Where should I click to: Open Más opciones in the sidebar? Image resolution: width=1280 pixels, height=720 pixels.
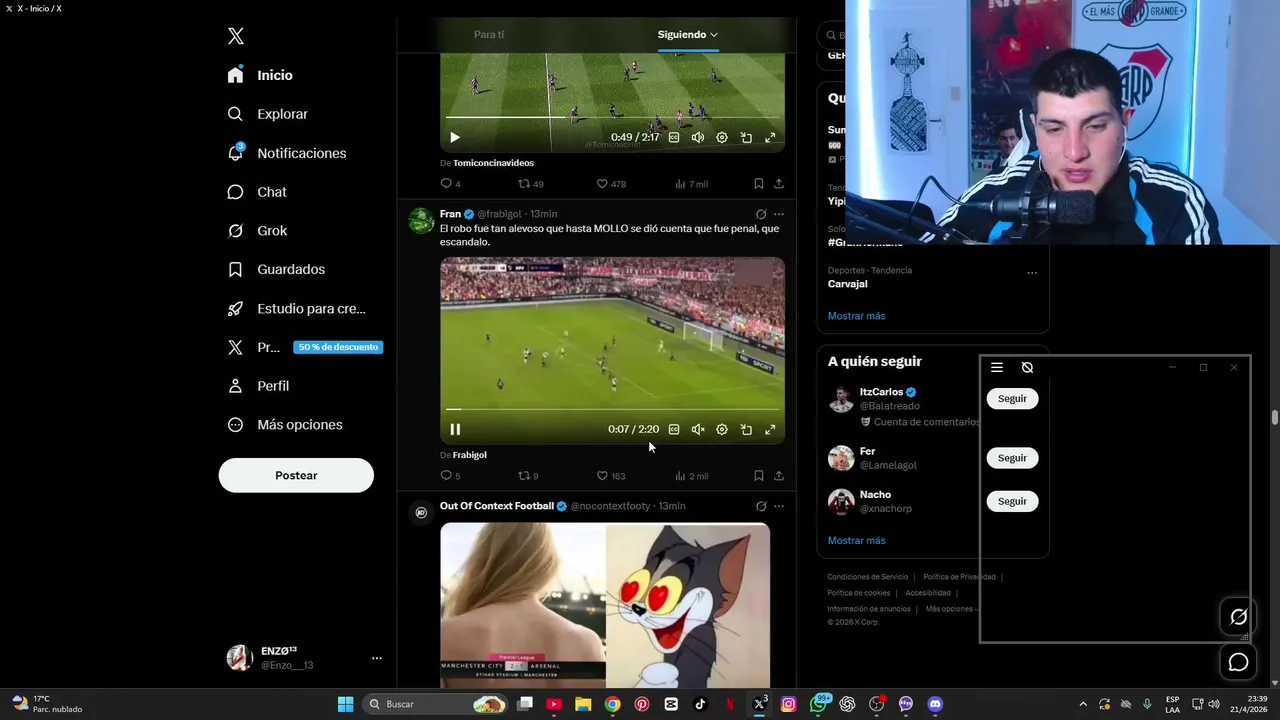tap(285, 425)
